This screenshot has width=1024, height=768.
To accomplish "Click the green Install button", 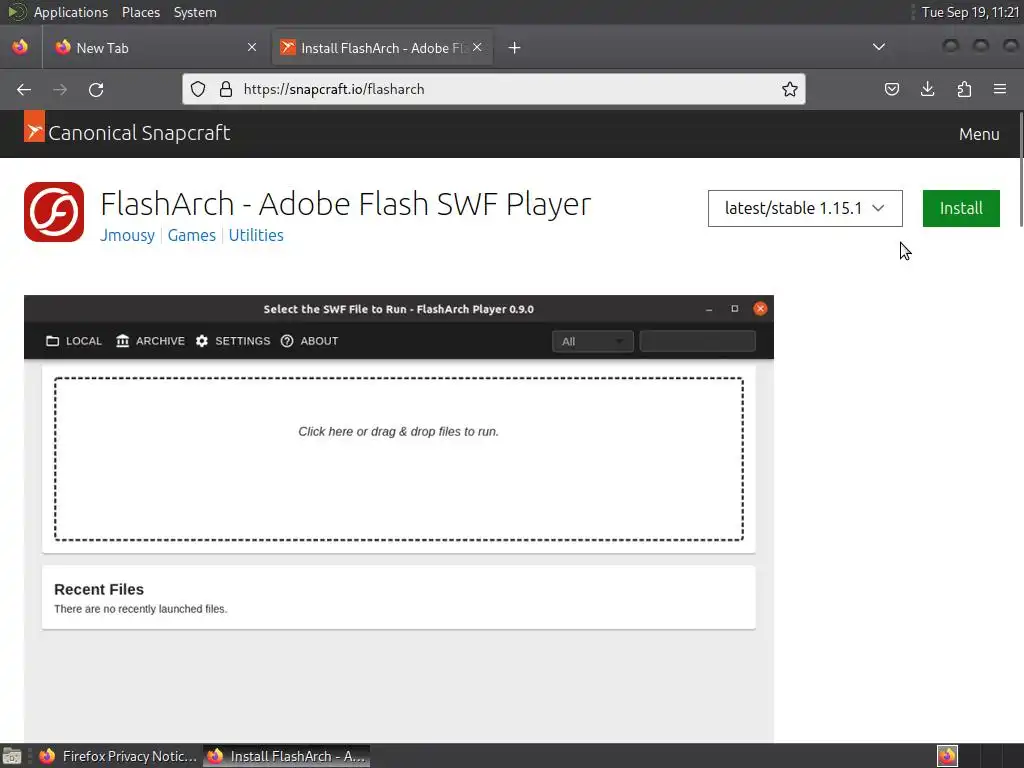I will [961, 208].
